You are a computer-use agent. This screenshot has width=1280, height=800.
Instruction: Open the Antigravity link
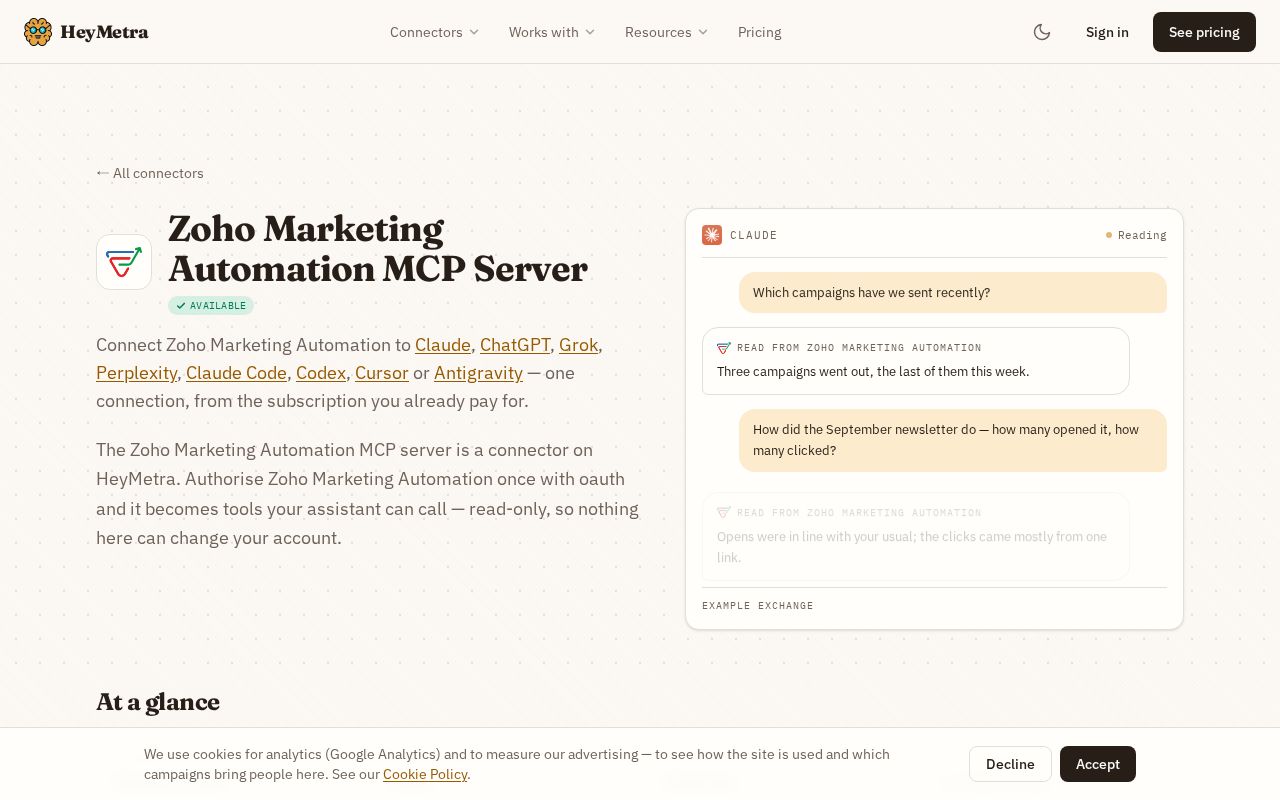click(x=478, y=373)
